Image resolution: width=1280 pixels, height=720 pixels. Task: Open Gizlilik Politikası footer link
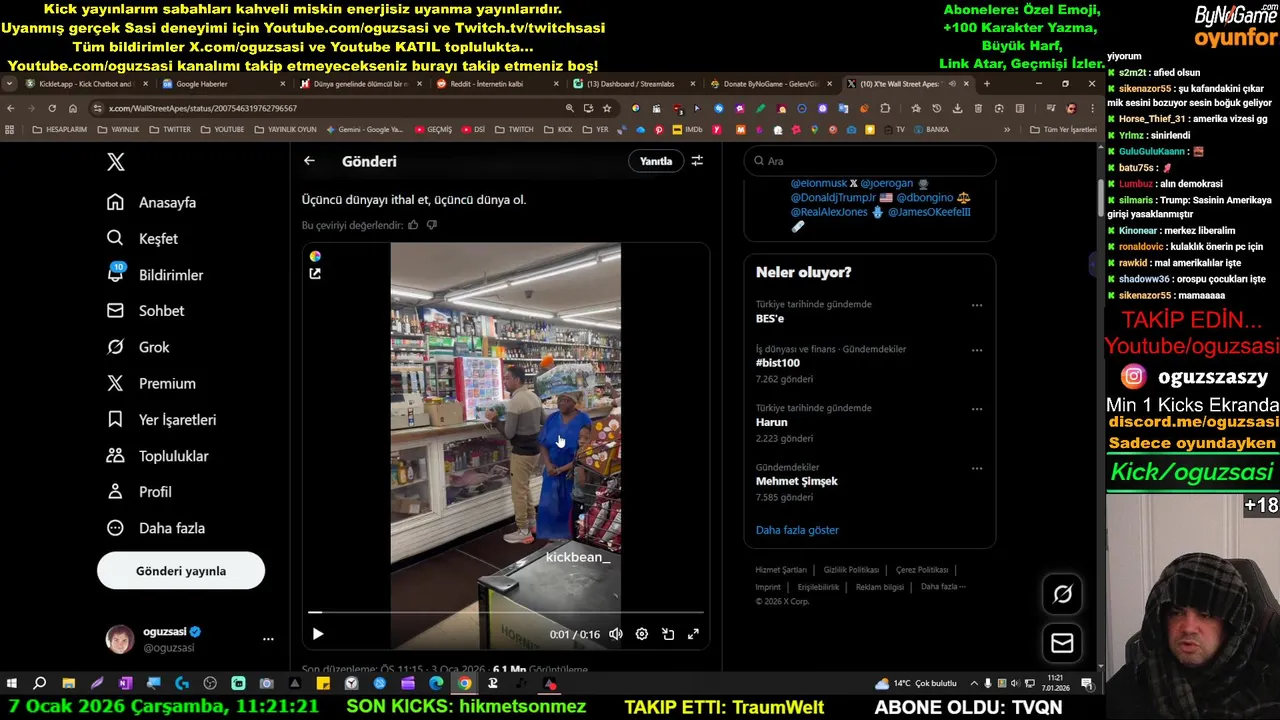(x=851, y=569)
